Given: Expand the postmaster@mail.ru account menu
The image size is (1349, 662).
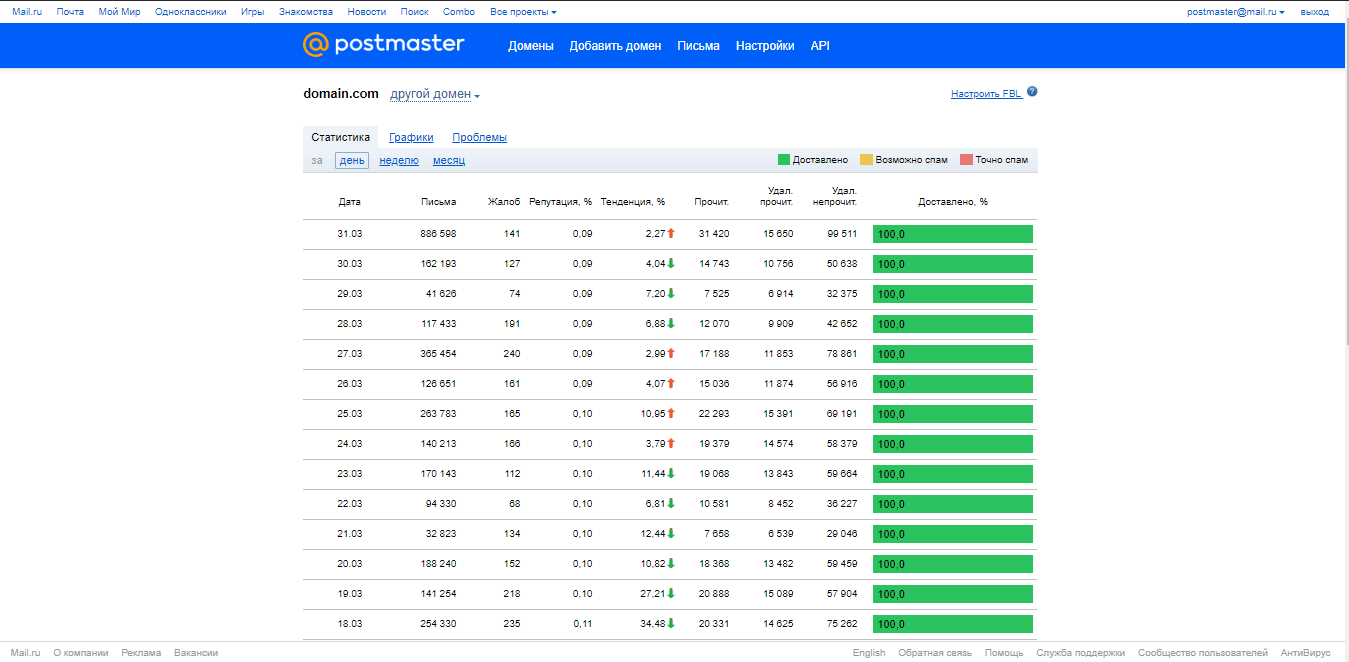Looking at the screenshot, I should [1235, 12].
